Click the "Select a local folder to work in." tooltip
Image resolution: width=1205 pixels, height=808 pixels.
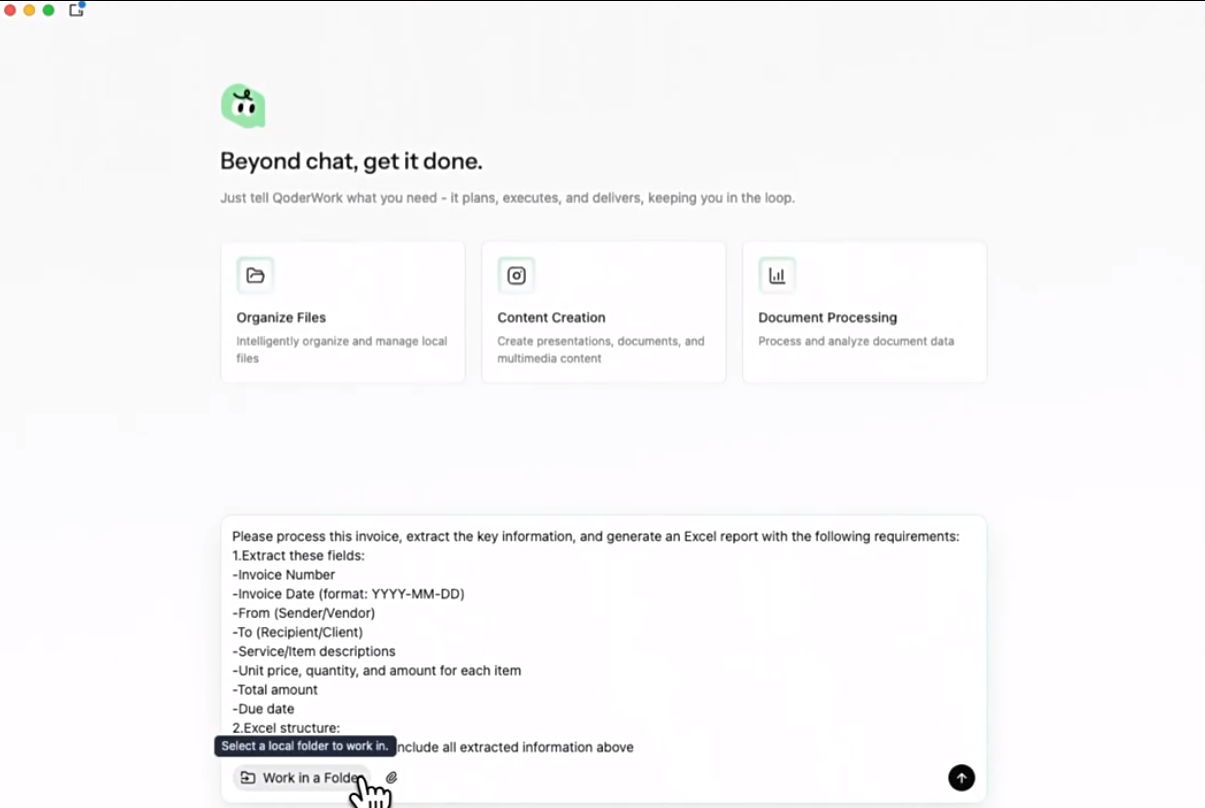[305, 746]
